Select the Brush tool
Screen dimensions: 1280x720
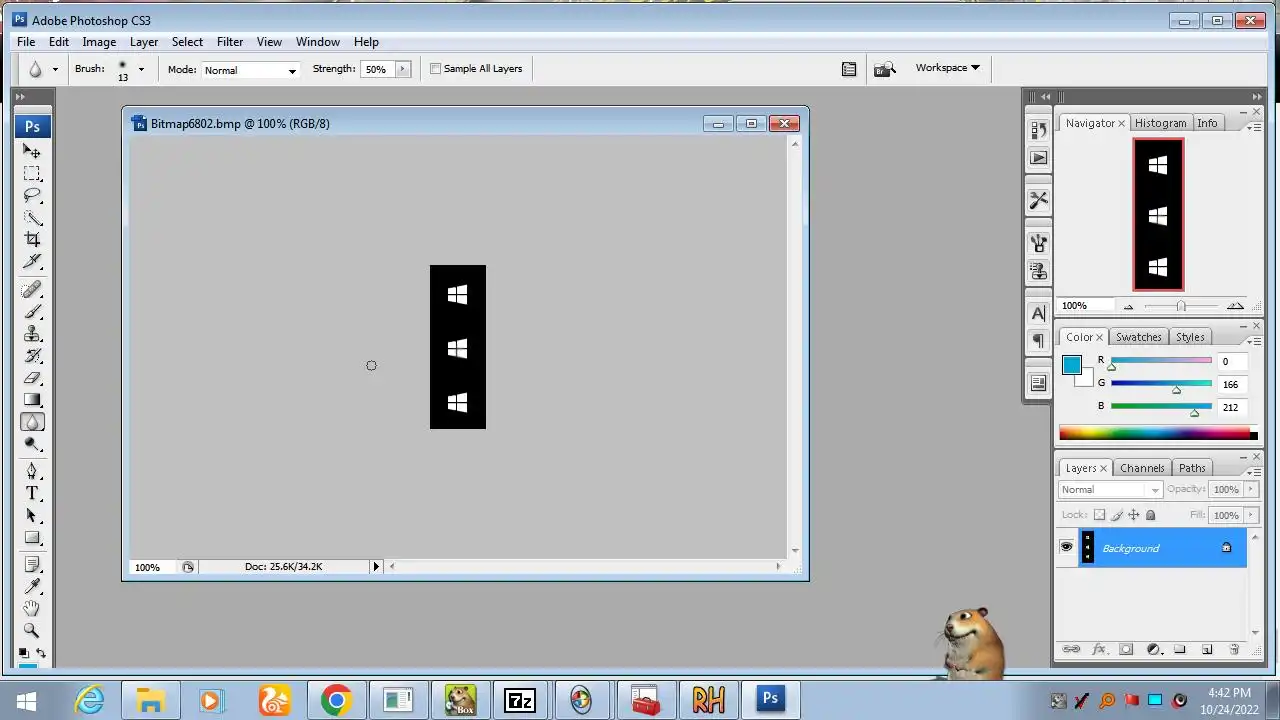pos(32,312)
